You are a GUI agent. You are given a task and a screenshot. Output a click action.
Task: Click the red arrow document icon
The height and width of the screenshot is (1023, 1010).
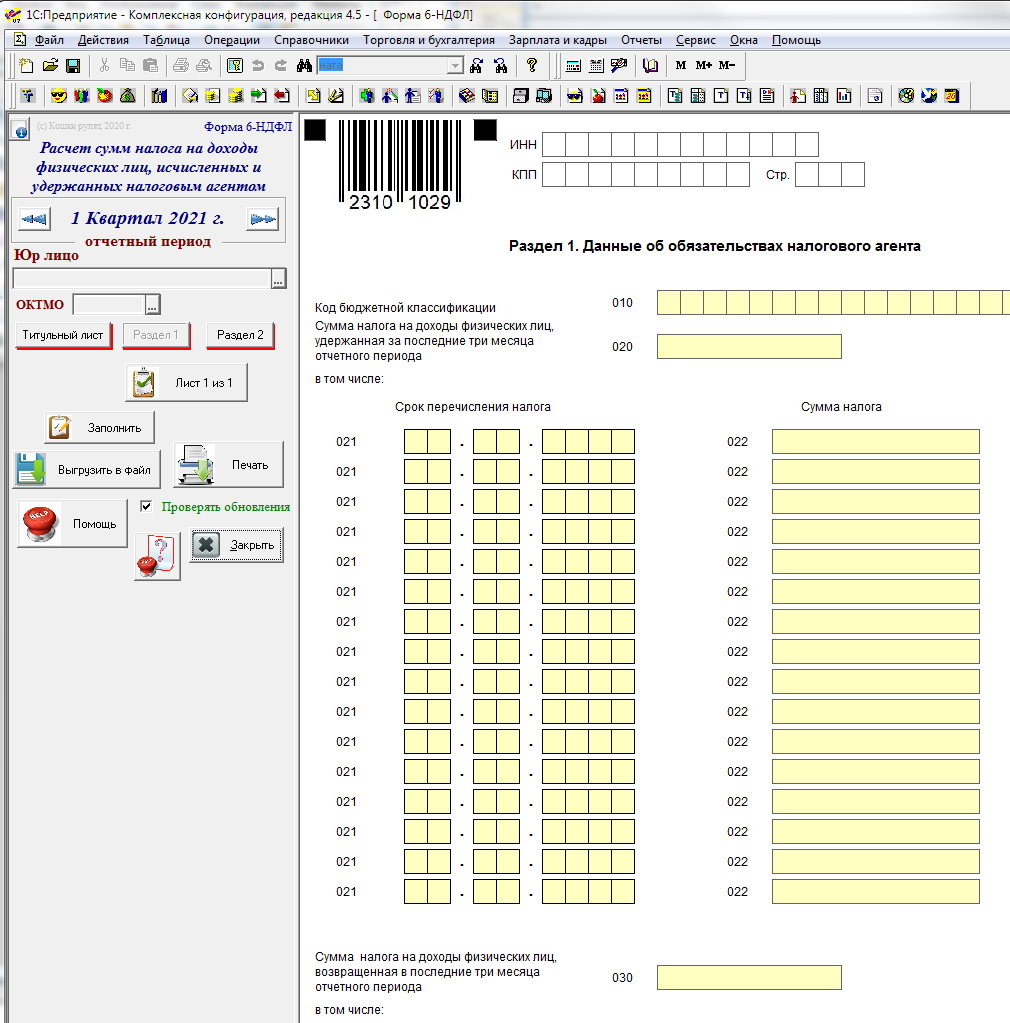coord(282,96)
